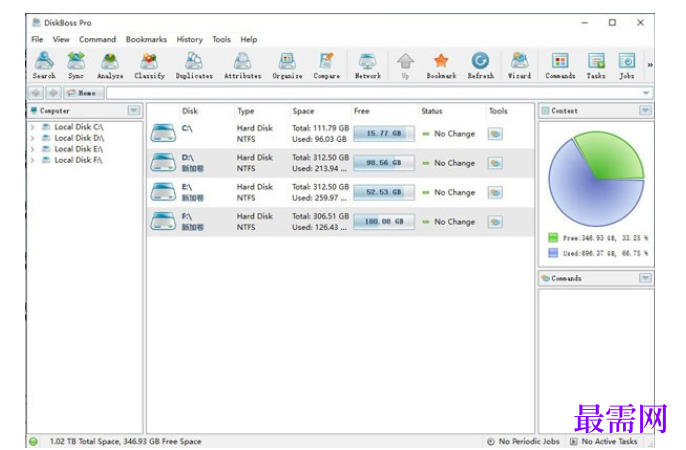
Task: Open the Tools menu
Action: [x=221, y=39]
